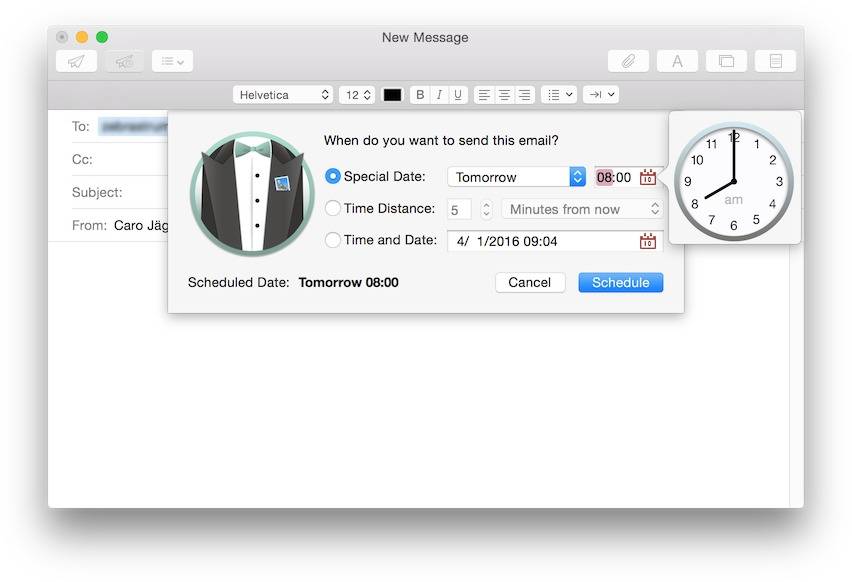This screenshot has width=852, height=582.
Task: Toggle italic formatting
Action: pyautogui.click(x=439, y=95)
